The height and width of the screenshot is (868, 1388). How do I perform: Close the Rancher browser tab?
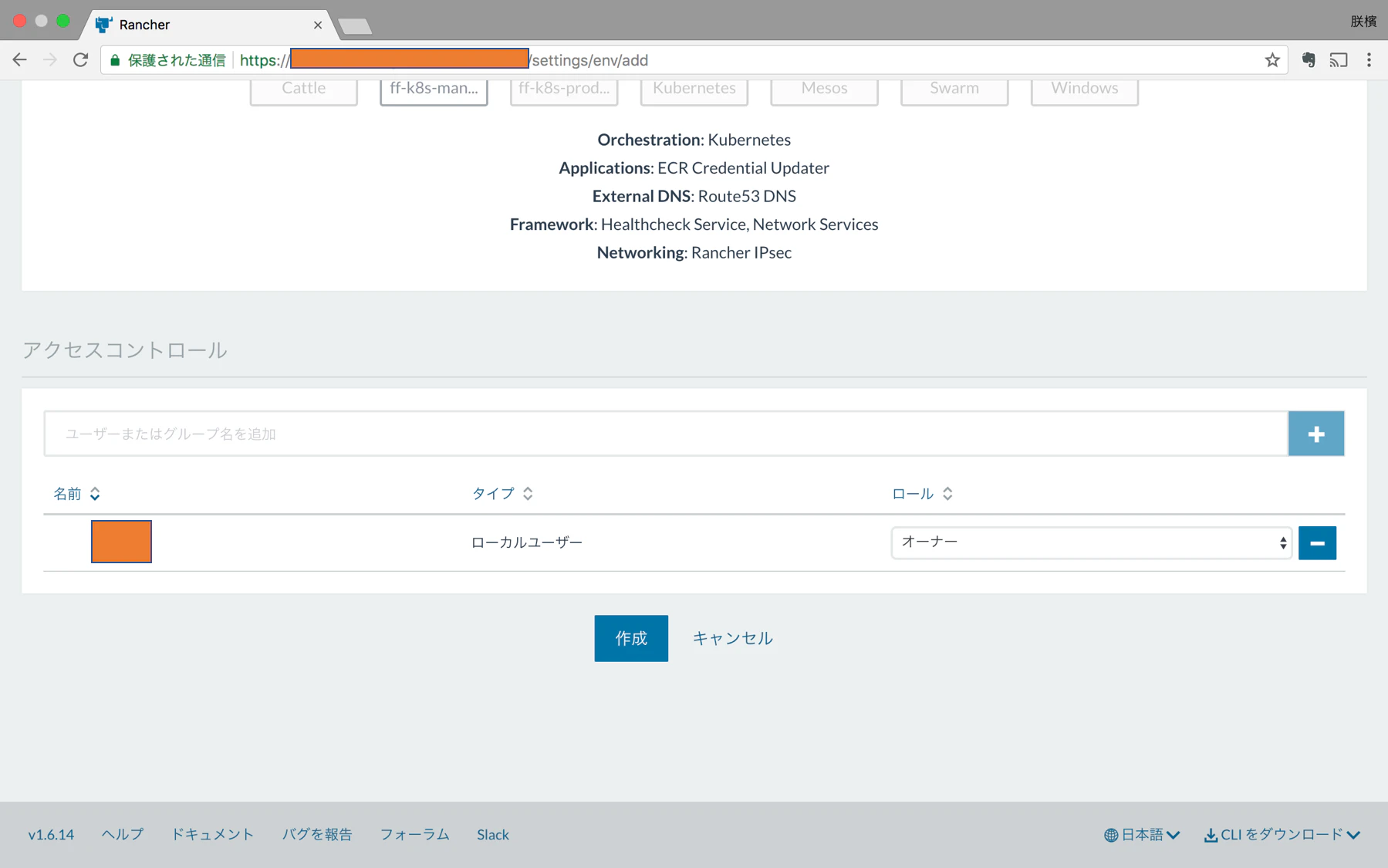click(x=318, y=25)
